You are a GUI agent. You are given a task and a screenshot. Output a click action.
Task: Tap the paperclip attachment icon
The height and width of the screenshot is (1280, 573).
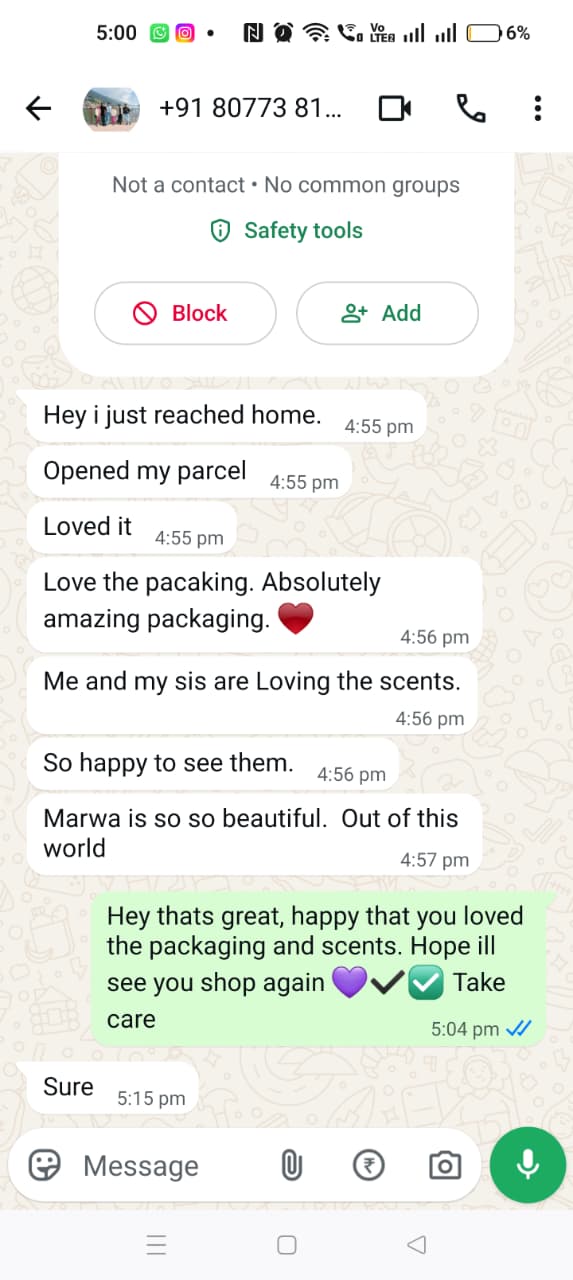tap(291, 1165)
